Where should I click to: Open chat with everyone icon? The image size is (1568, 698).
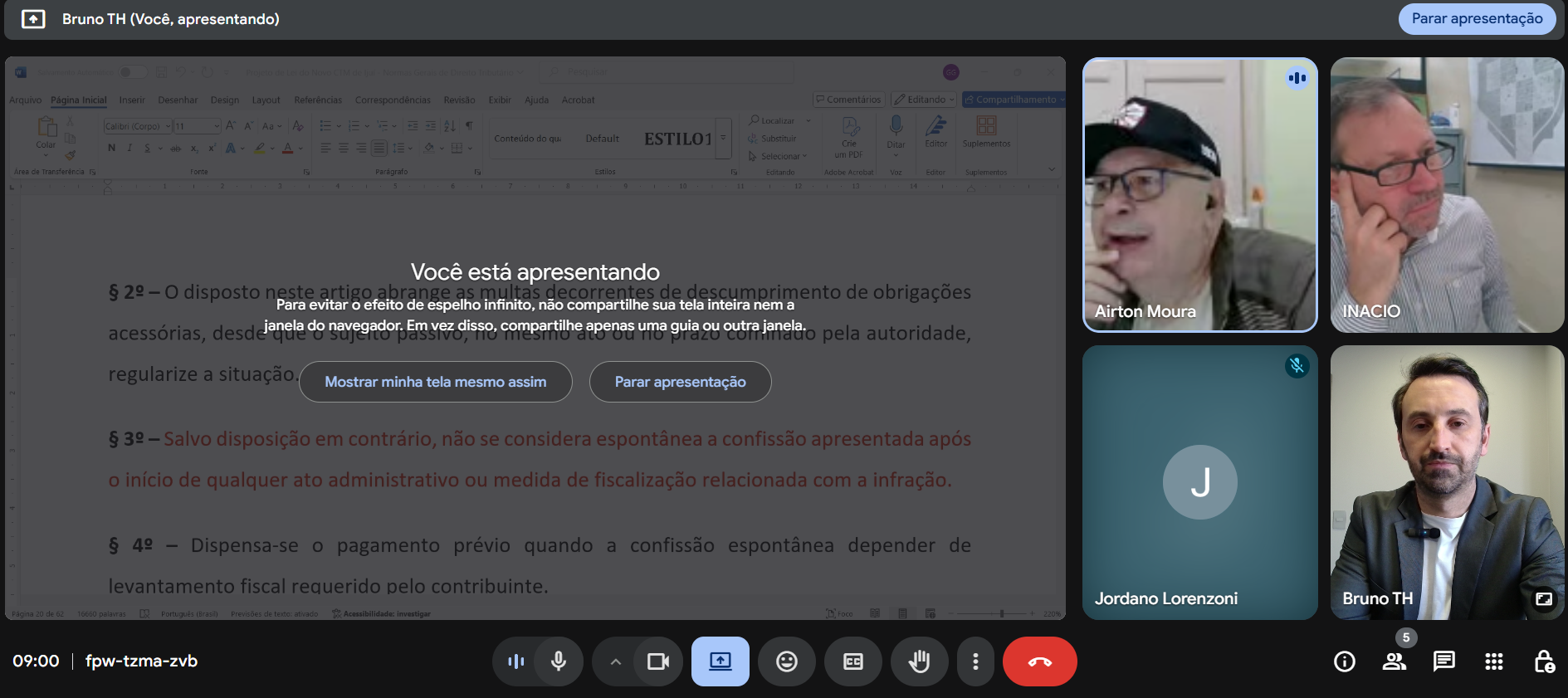[1444, 661]
